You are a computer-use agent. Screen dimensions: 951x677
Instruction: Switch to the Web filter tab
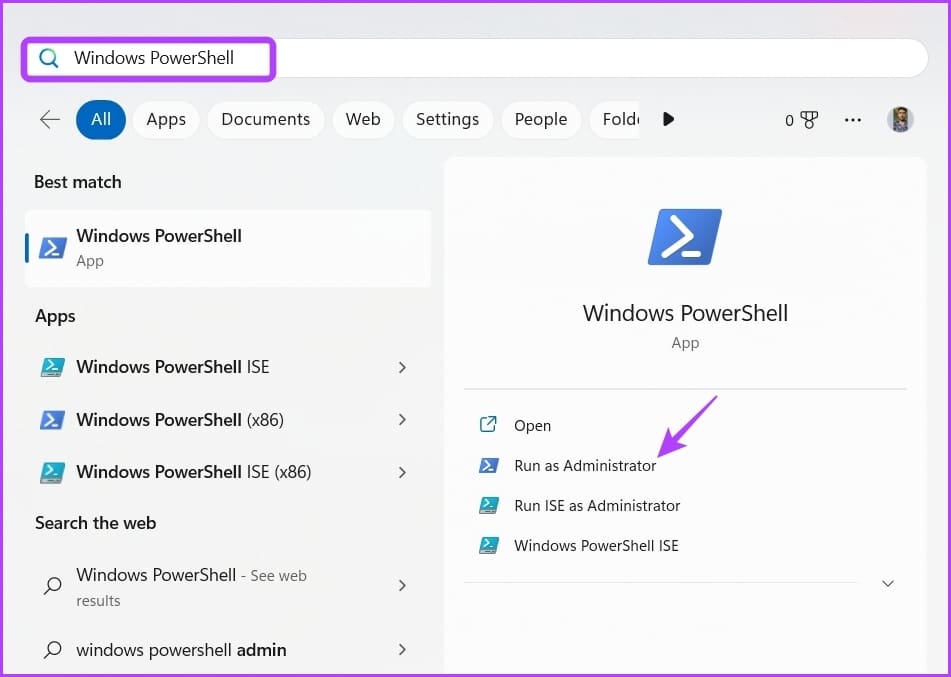coord(363,120)
